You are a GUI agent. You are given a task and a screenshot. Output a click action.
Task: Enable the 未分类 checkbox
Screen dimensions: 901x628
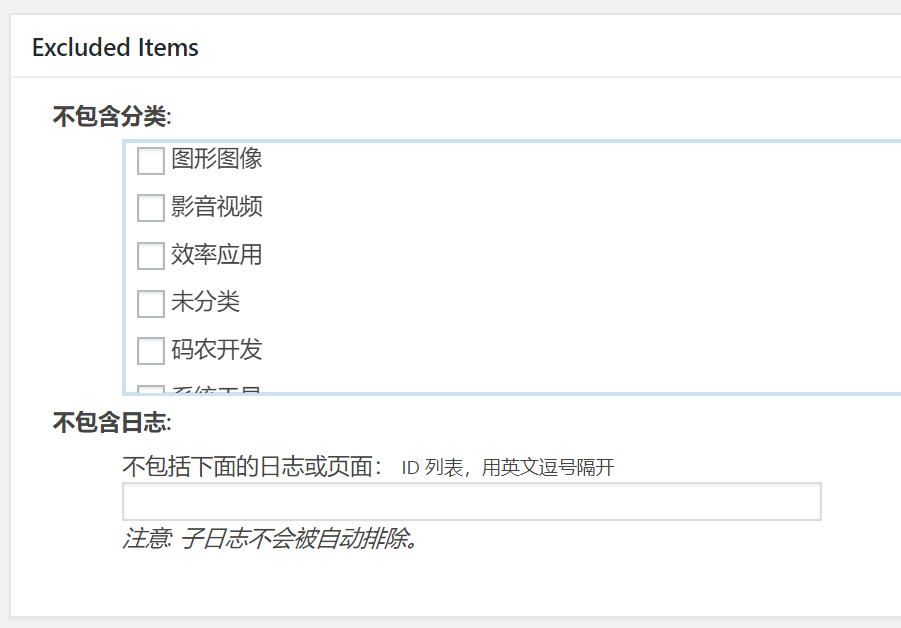tap(150, 303)
